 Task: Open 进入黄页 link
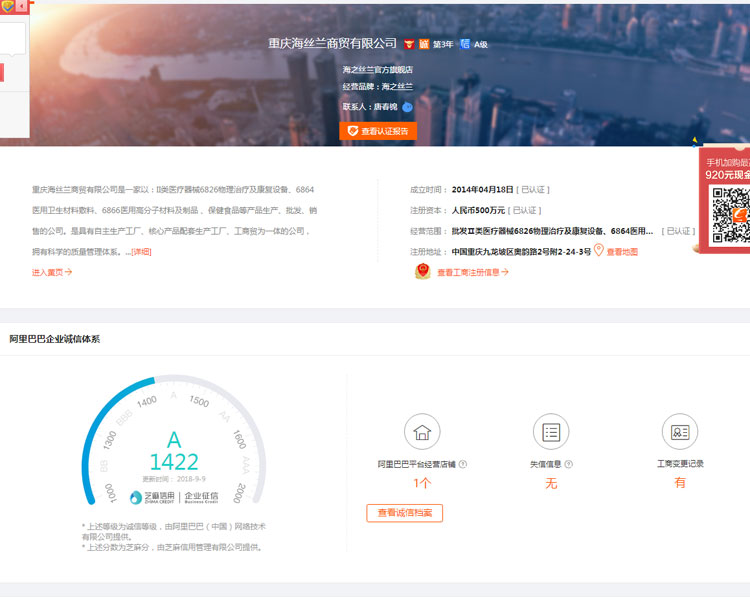52,271
